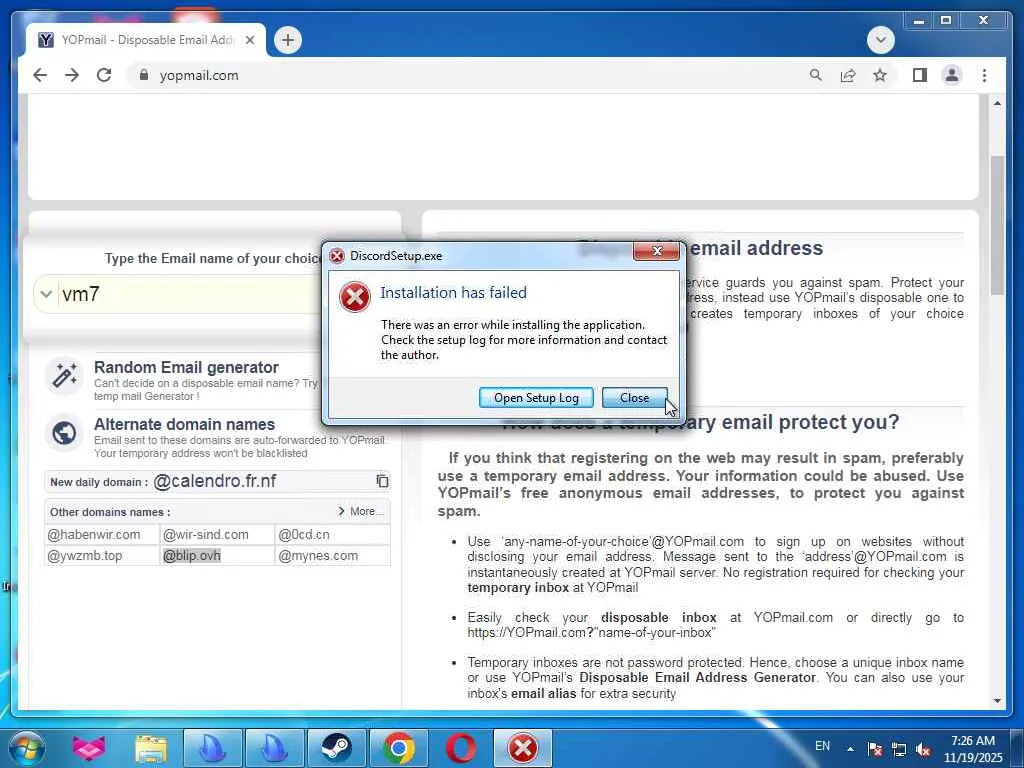The height and width of the screenshot is (768, 1024).
Task: Click the EN language indicator
Action: click(822, 746)
